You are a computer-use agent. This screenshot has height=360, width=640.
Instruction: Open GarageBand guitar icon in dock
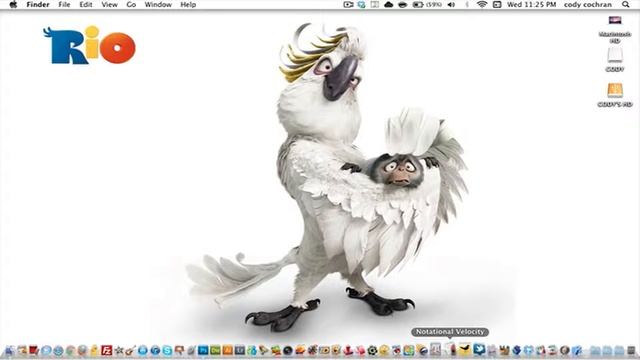pos(131,350)
